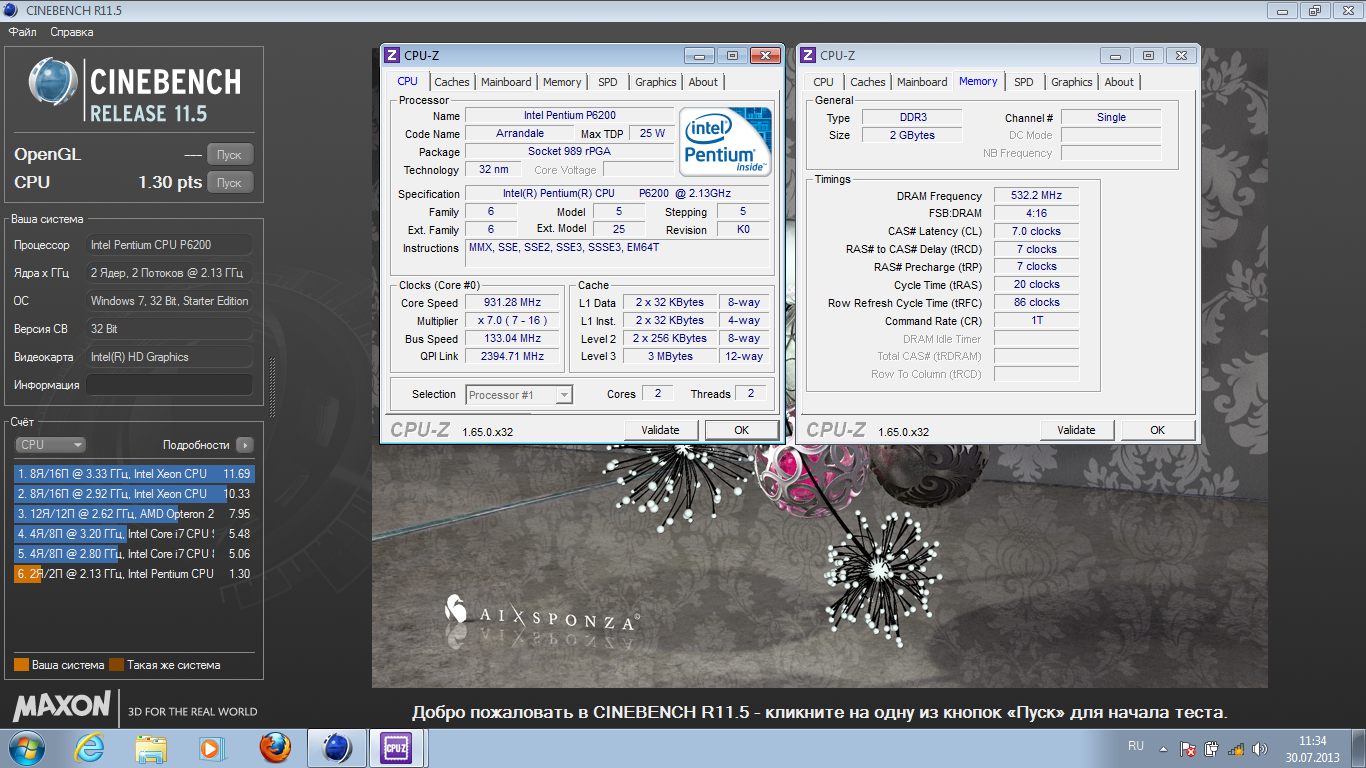
Task: Open the Action Center flag icon
Action: click(x=1188, y=748)
